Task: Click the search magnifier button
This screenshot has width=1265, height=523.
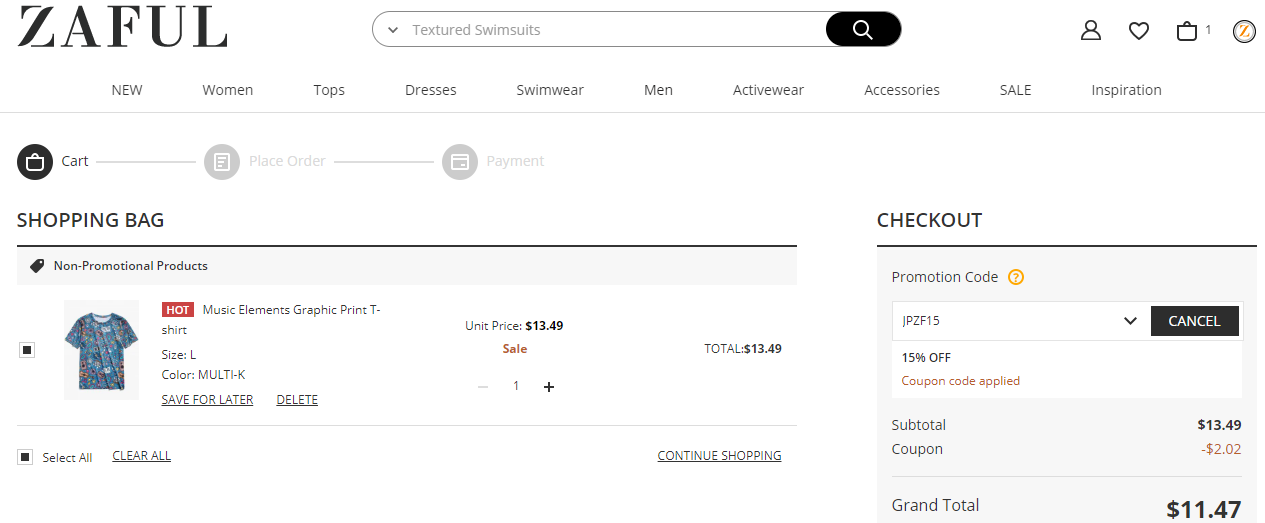Action: click(862, 30)
